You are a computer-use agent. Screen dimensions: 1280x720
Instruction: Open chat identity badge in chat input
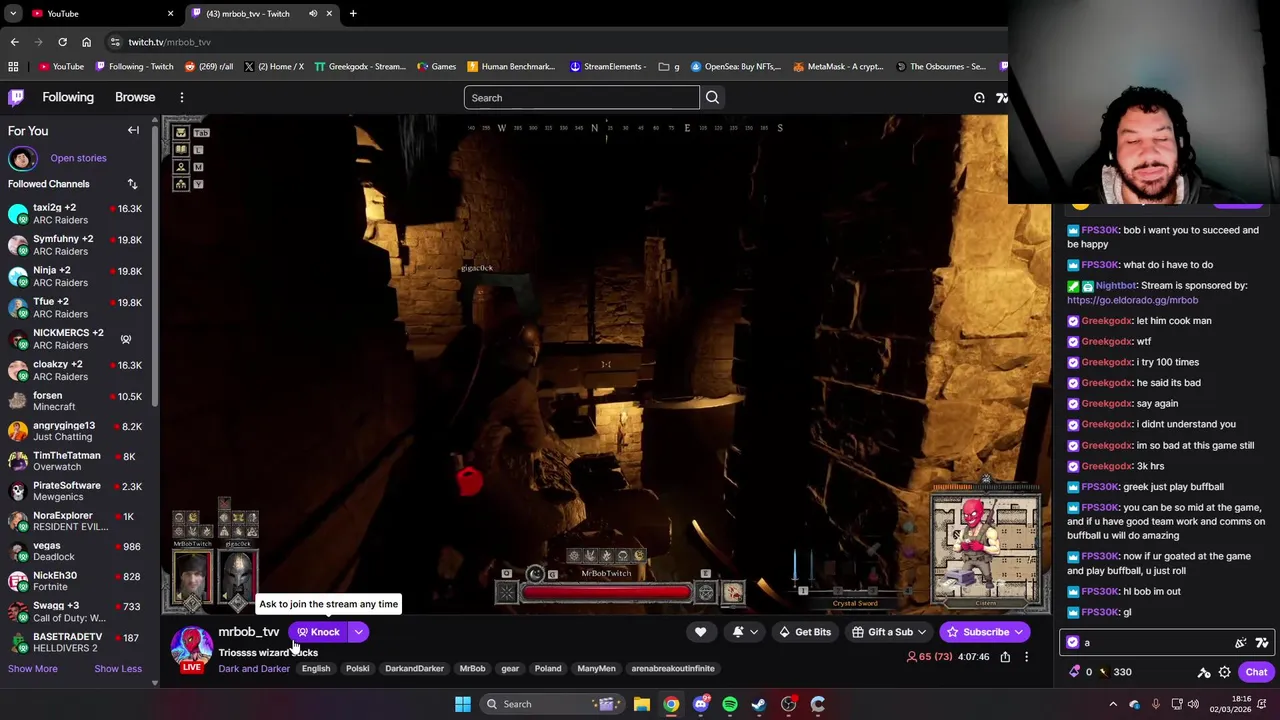(1073, 643)
